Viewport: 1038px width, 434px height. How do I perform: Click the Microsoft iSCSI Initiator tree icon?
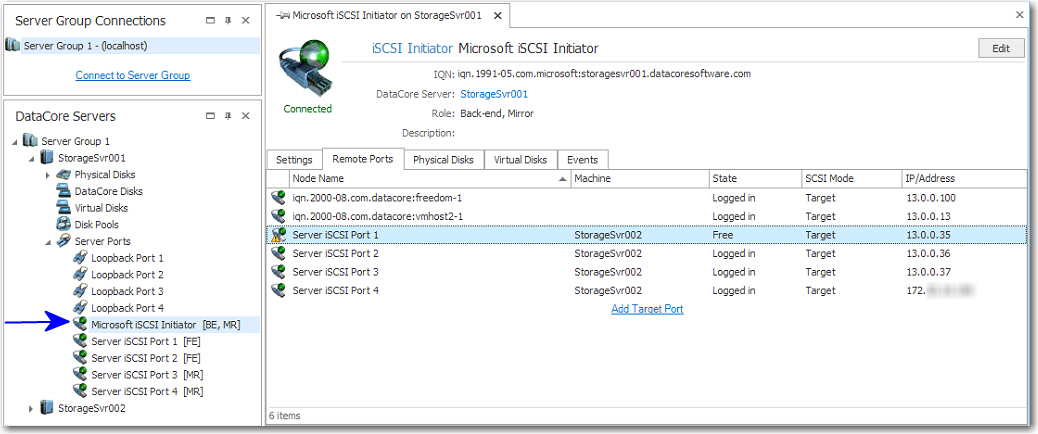80,324
